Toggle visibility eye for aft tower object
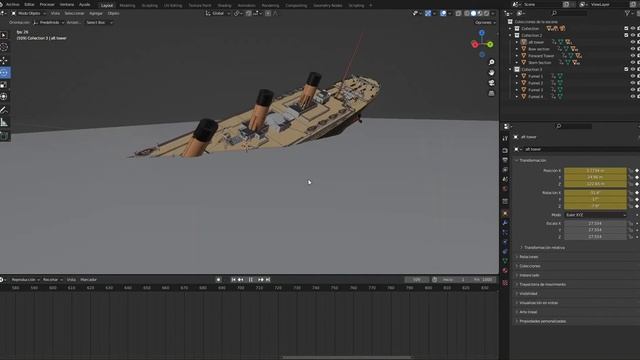The height and width of the screenshot is (360, 640). pos(633,42)
